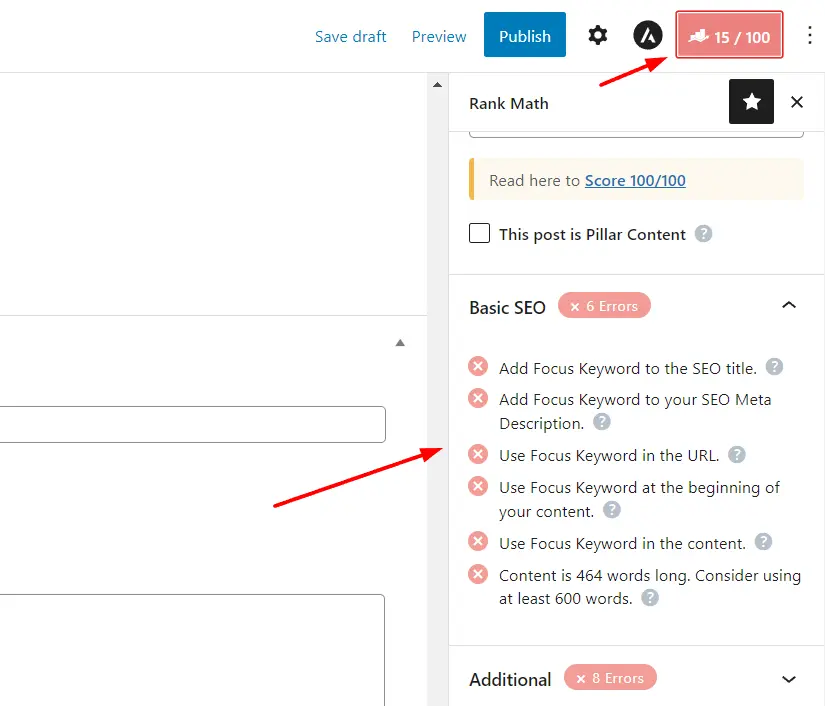Open the settings gear icon
The width and height of the screenshot is (825, 706).
(x=598, y=36)
